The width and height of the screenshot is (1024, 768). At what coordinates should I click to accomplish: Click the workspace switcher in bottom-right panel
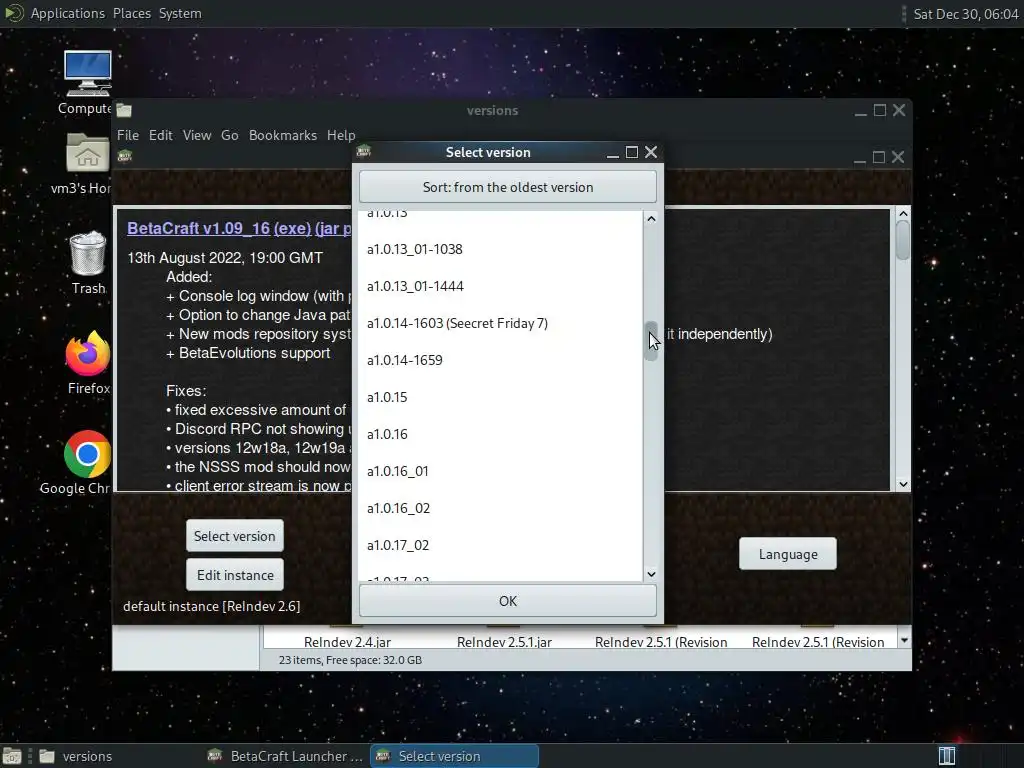[947, 756]
